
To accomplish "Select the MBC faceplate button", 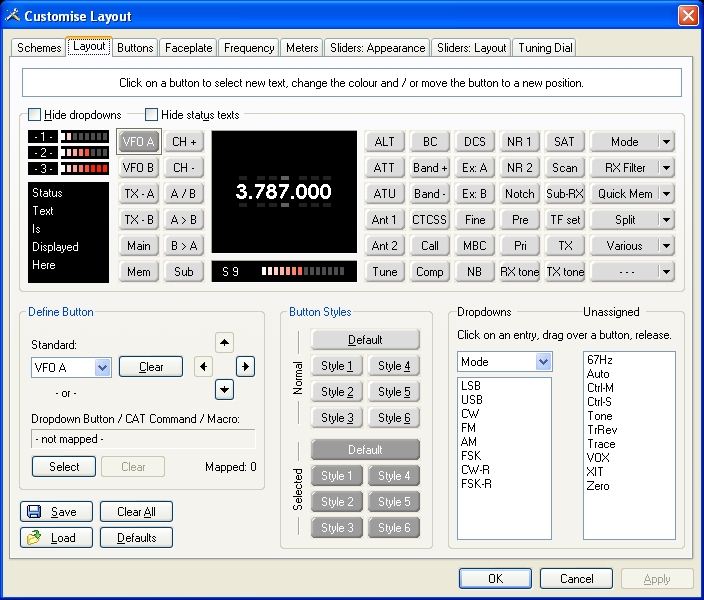I will (475, 246).
